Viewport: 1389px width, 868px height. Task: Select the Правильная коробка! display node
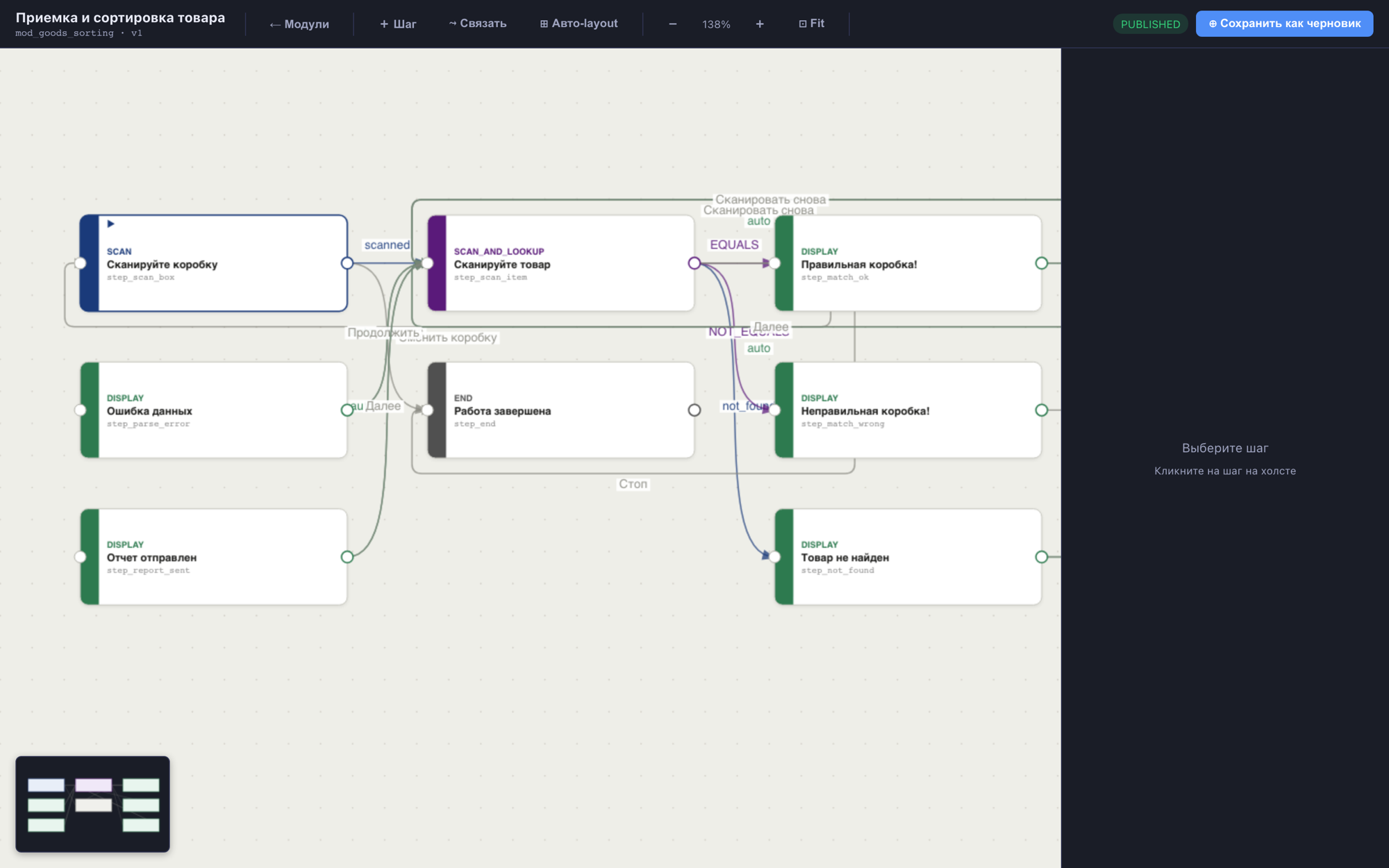click(908, 263)
